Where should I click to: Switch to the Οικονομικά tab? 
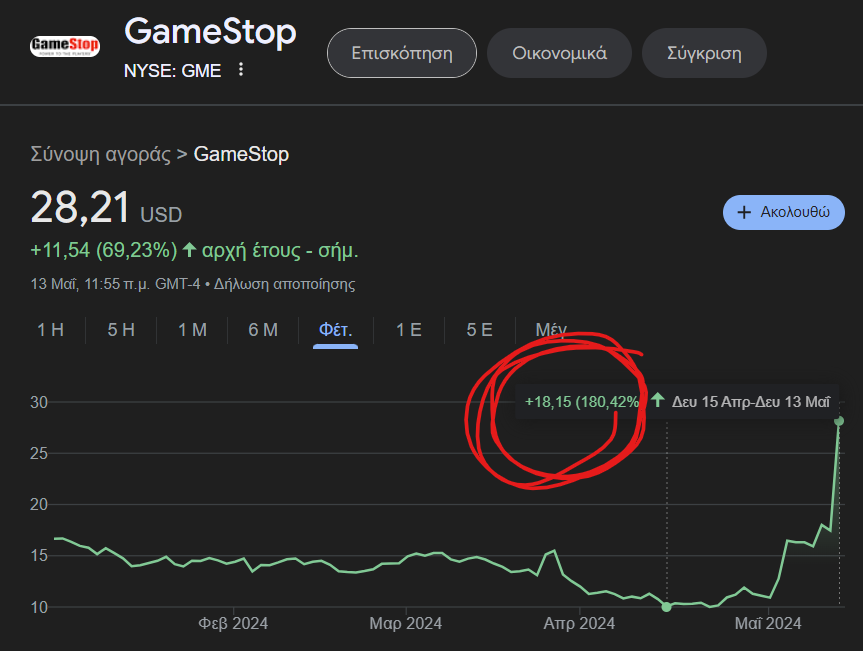point(559,53)
